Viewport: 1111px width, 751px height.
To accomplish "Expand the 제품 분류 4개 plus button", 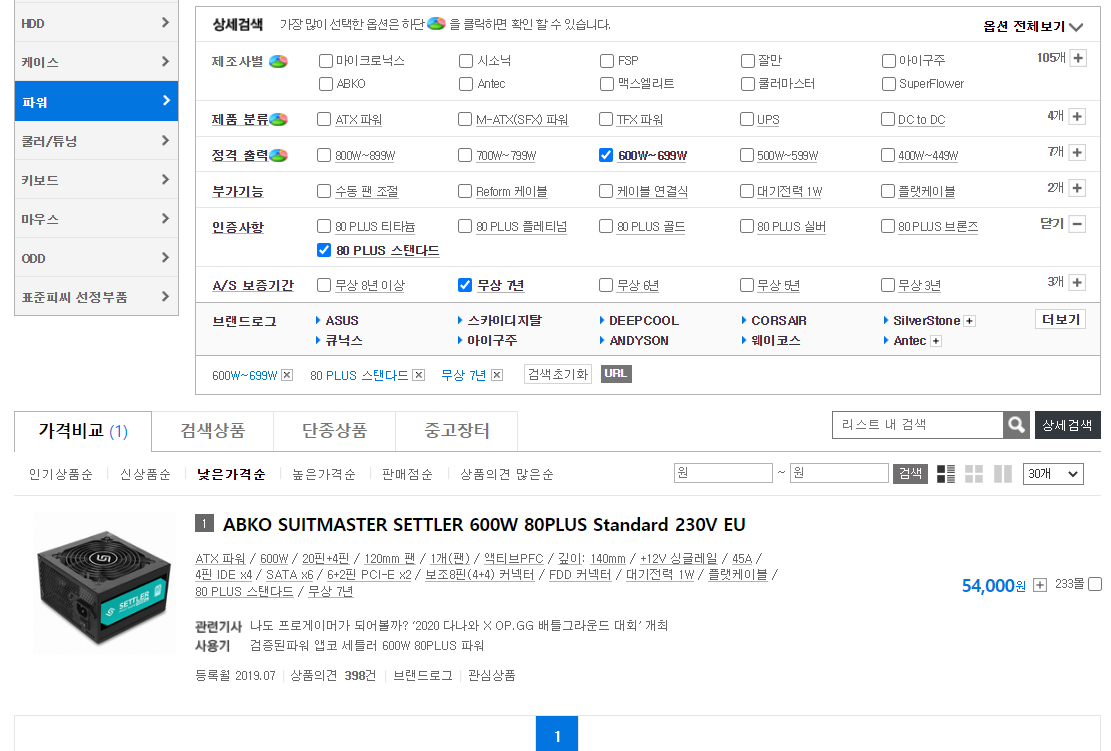I will pyautogui.click(x=1077, y=116).
